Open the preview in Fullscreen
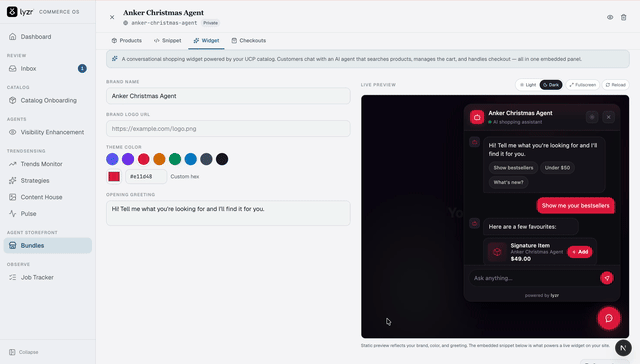640x364 pixels. click(x=582, y=85)
